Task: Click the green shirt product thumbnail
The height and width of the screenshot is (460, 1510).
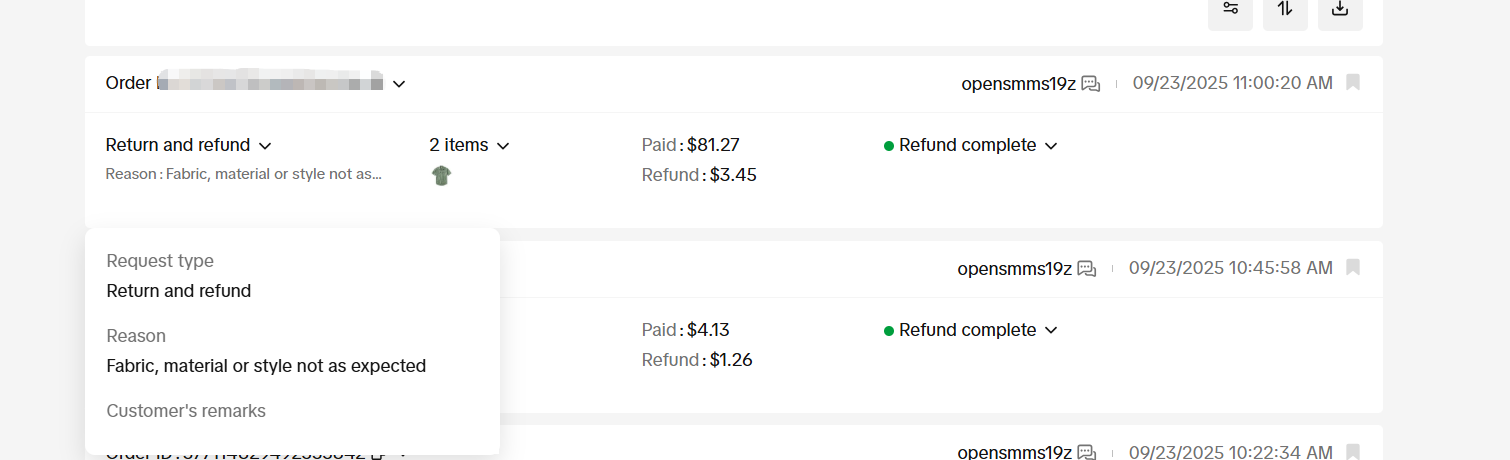Action: (441, 176)
